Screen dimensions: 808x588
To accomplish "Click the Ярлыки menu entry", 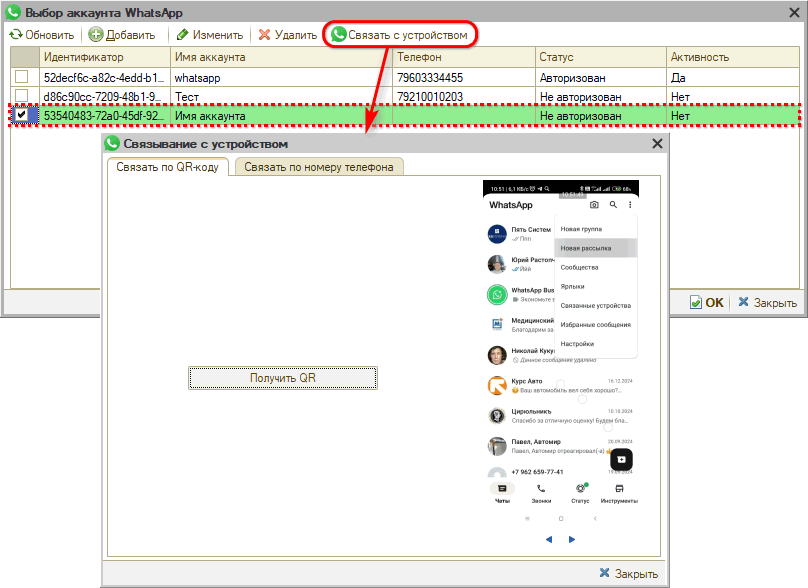I will (596, 286).
